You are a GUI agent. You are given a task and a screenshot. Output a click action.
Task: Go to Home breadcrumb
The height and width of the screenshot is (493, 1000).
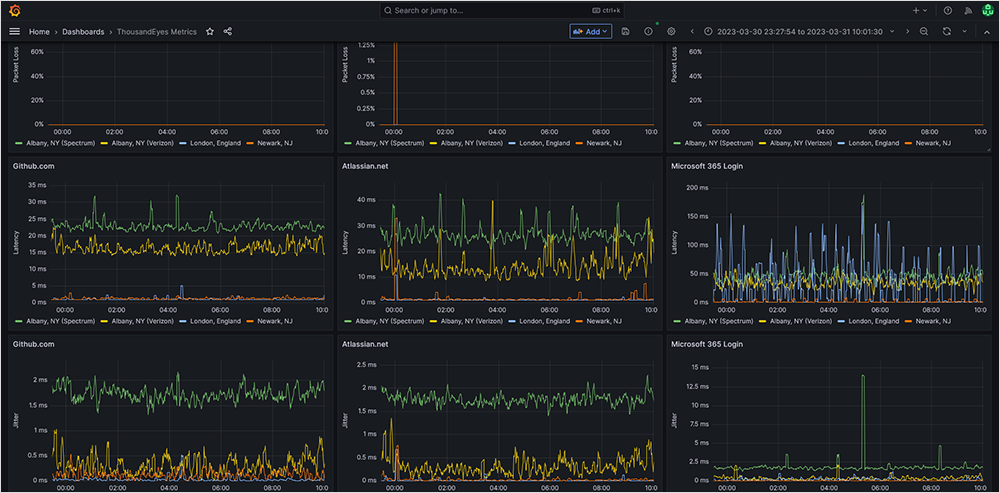pos(39,31)
